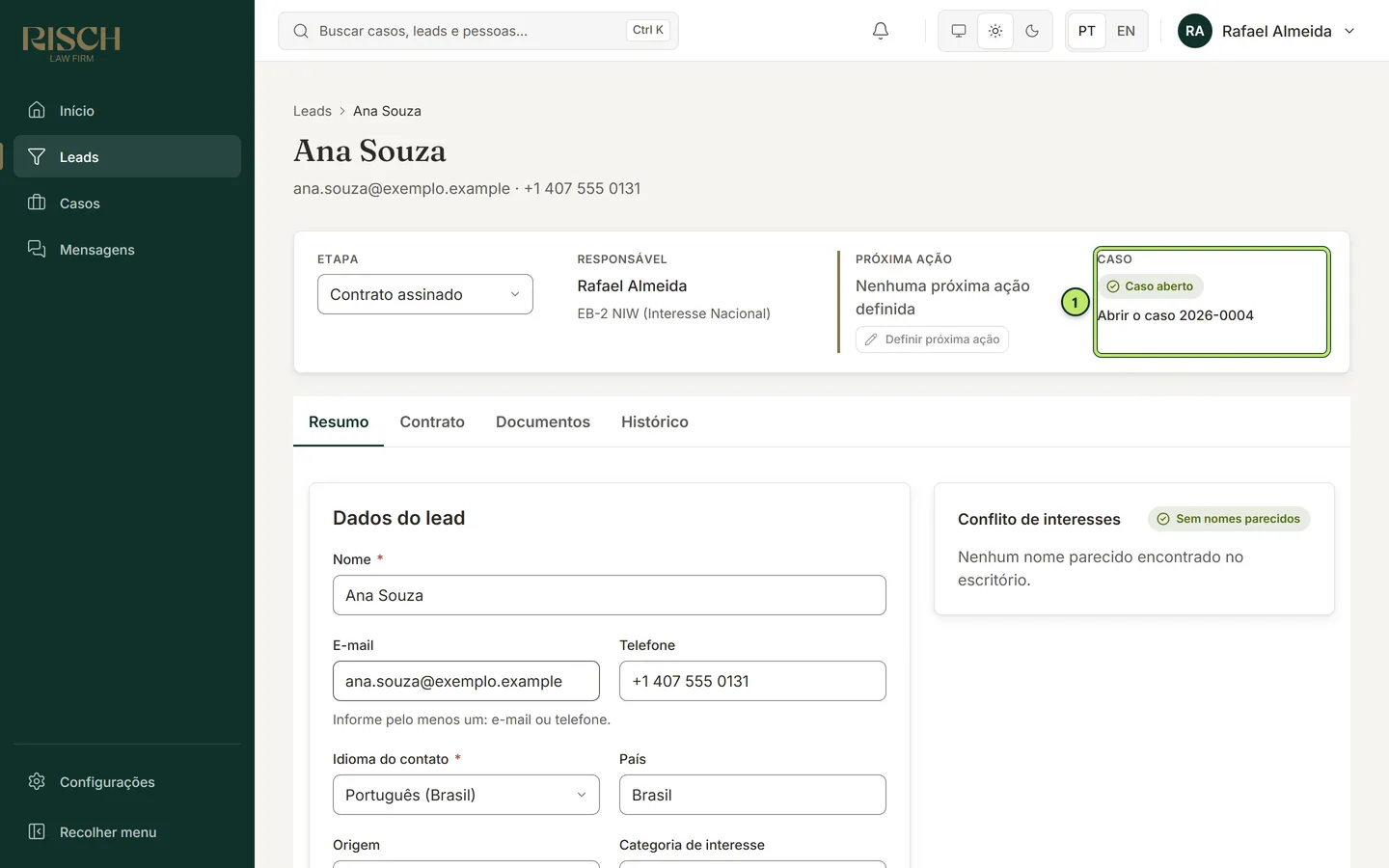Click responsible name Rafael Almeida in card
This screenshot has height=868, width=1389.
pos(633,285)
